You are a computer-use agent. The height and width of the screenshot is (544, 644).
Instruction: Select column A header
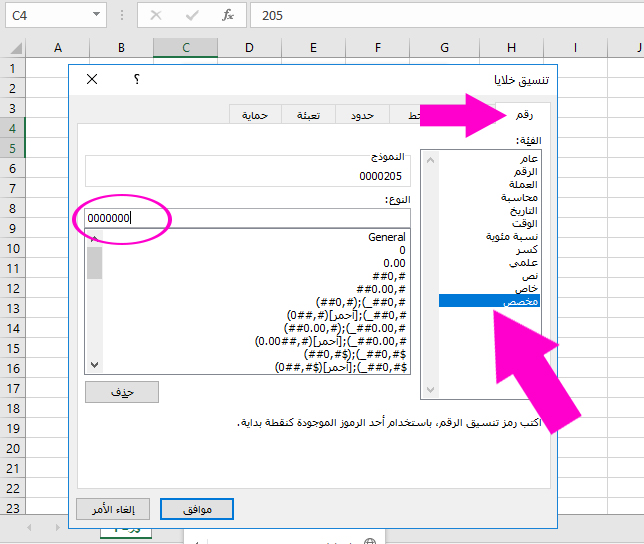pyautogui.click(x=58, y=48)
